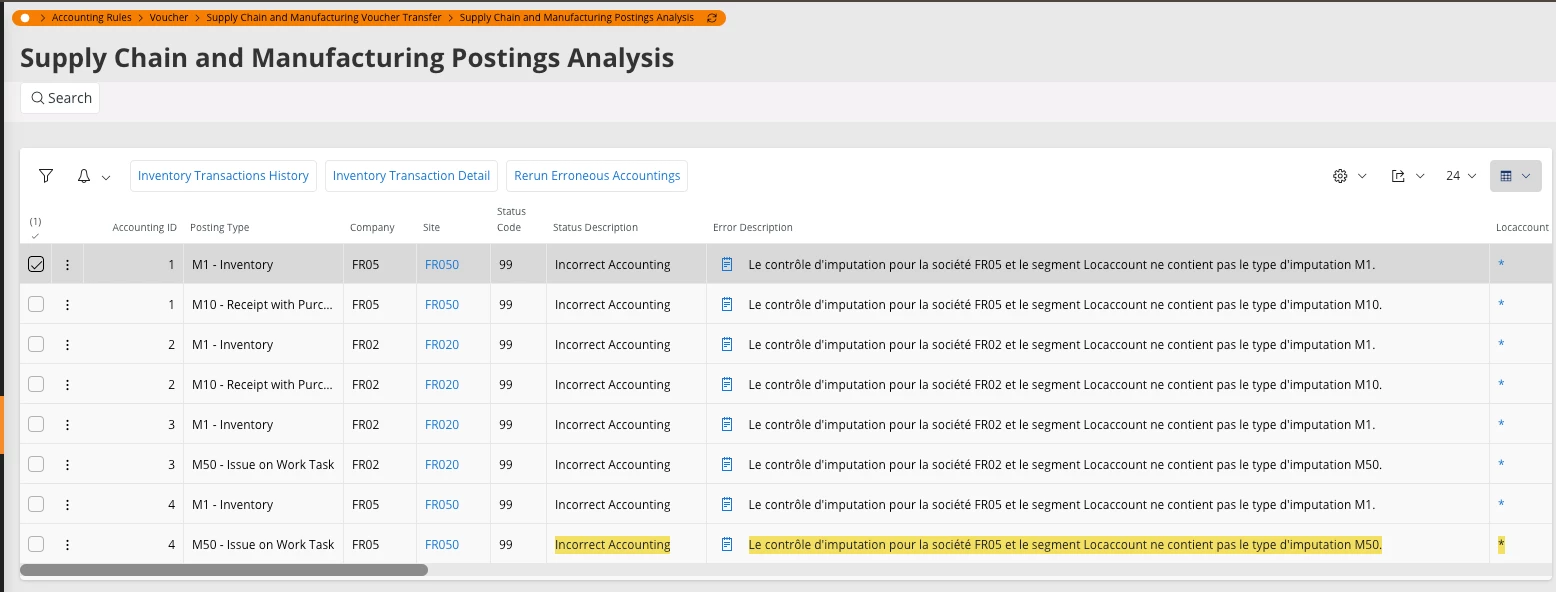The height and width of the screenshot is (592, 1556).
Task: Go to Accounting Rules breadcrumb
Action: tap(91, 18)
